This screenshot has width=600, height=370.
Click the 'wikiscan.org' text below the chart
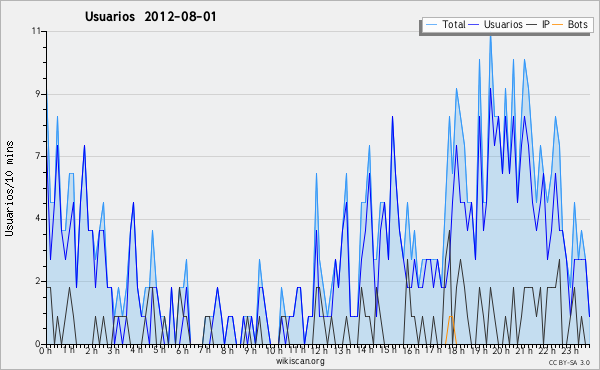300,361
